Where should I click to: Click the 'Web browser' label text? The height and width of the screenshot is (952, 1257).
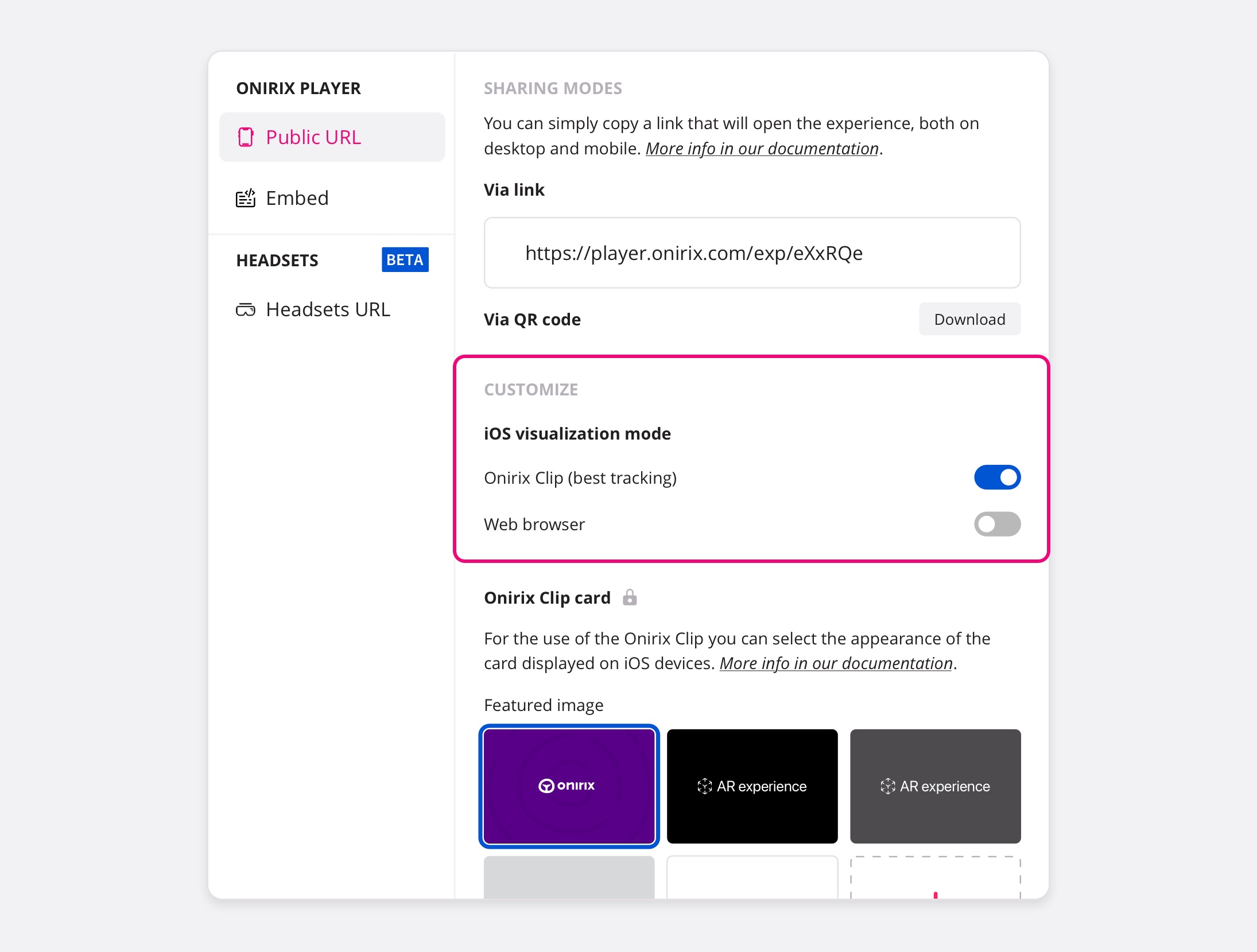coord(534,524)
